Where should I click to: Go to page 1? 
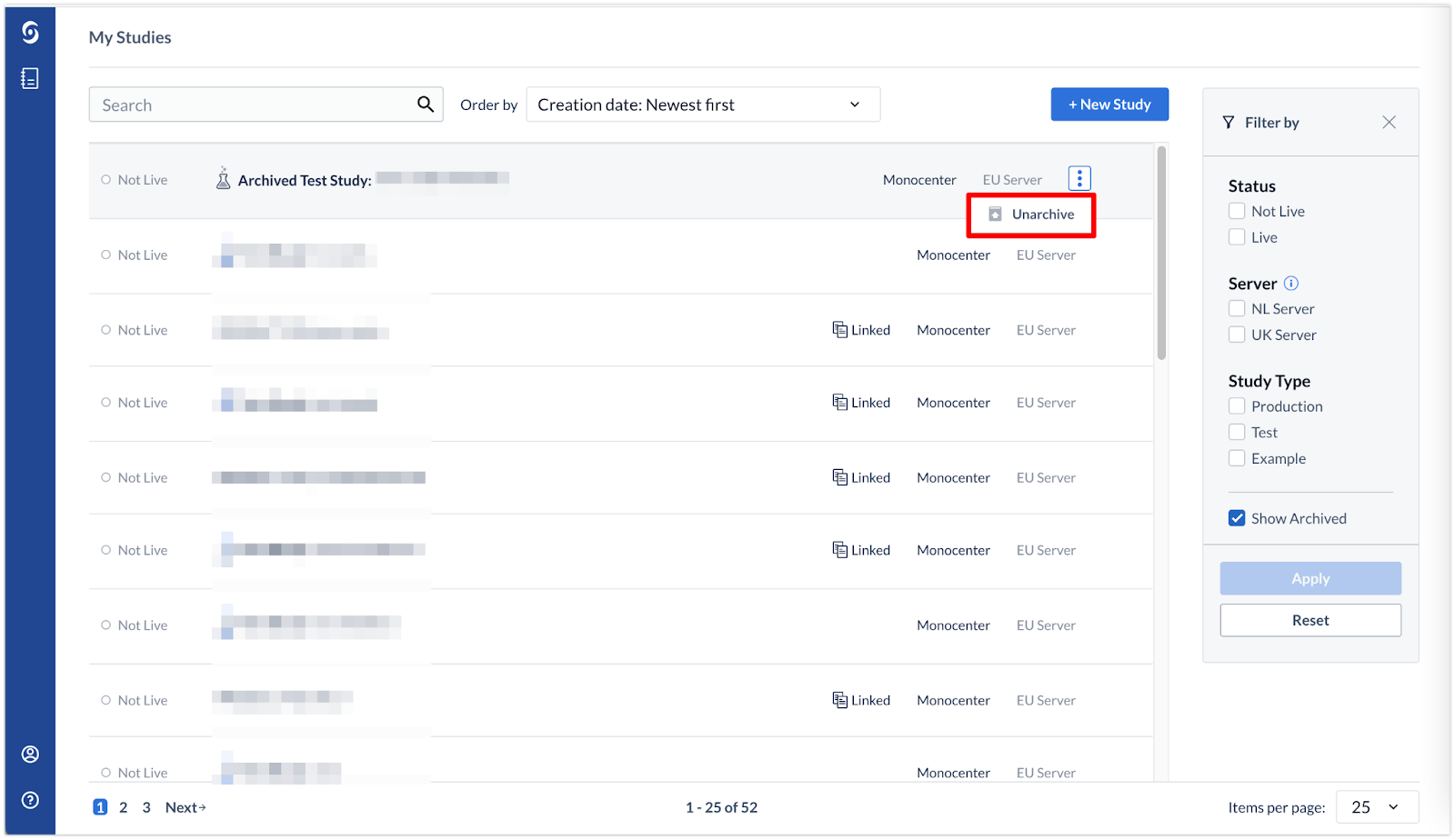tap(100, 807)
